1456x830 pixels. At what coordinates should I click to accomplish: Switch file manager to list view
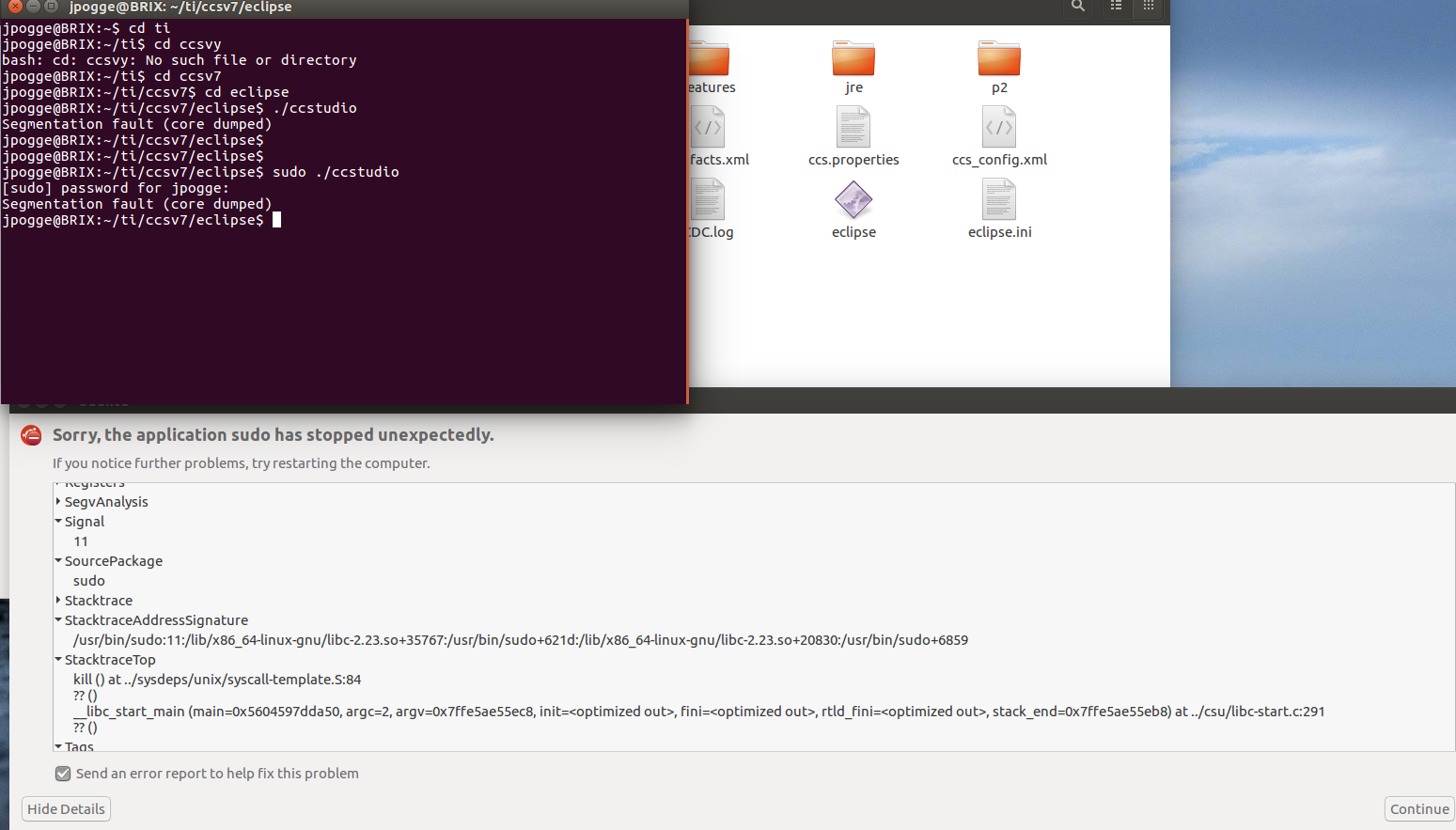click(1116, 7)
